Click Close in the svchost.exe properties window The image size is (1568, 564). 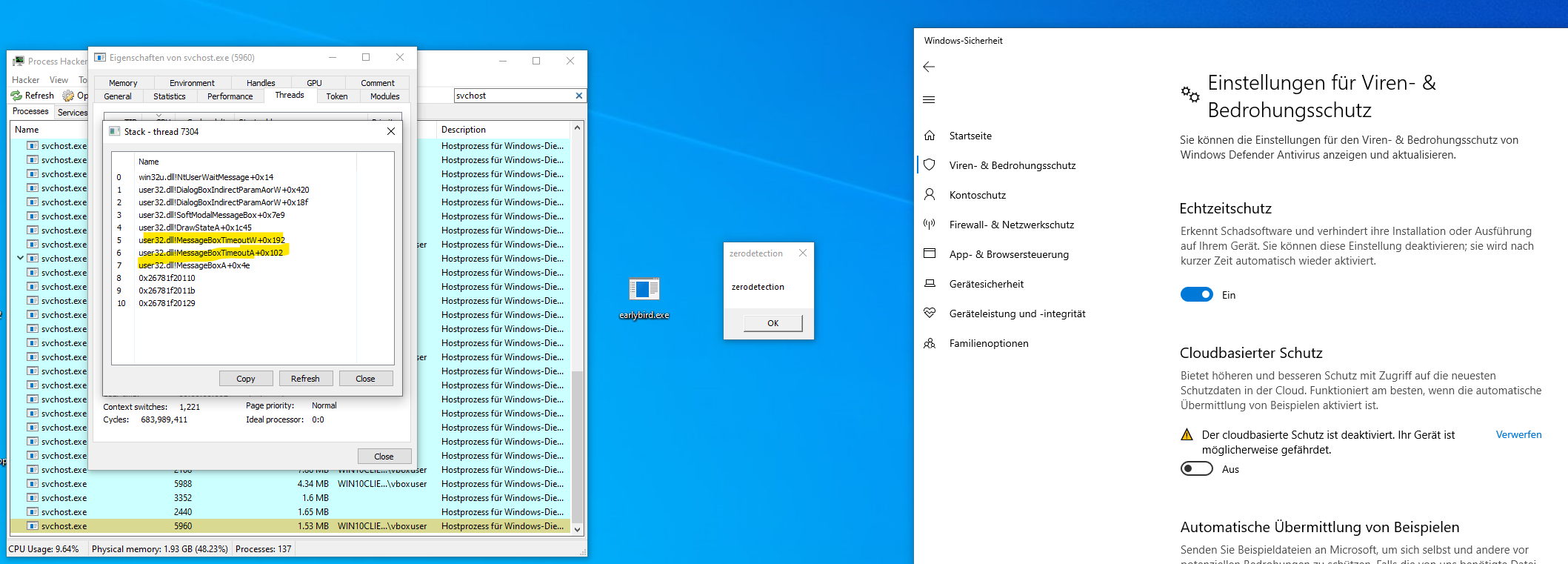(384, 457)
